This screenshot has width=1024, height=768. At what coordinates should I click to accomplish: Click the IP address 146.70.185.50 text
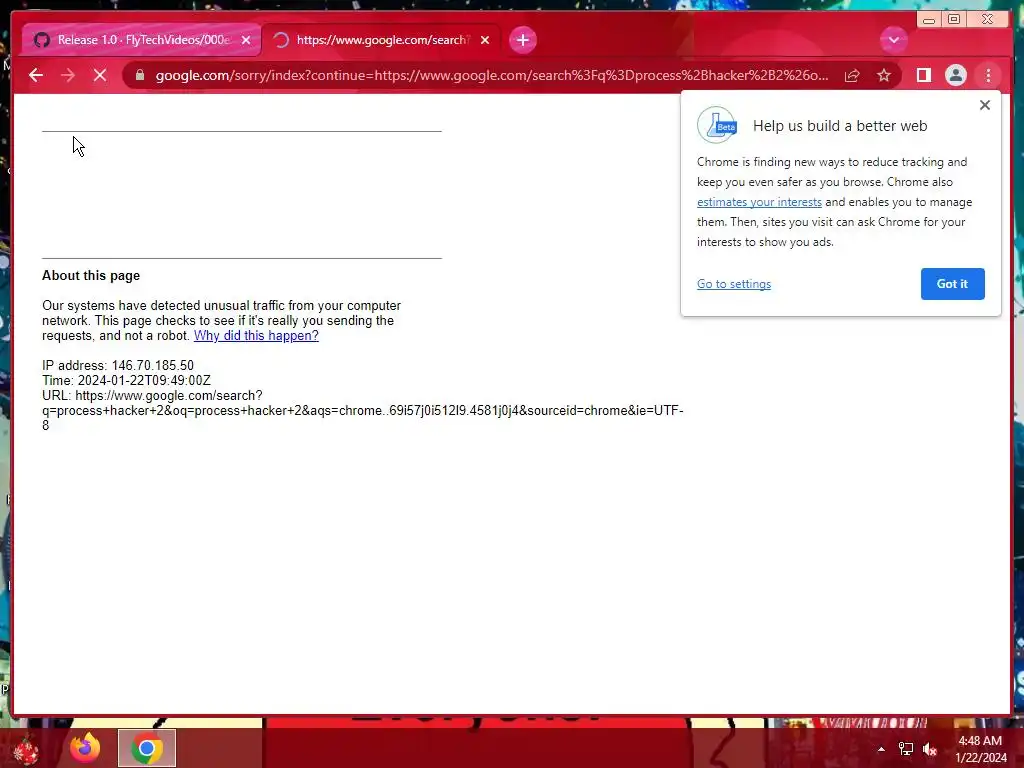click(x=118, y=366)
